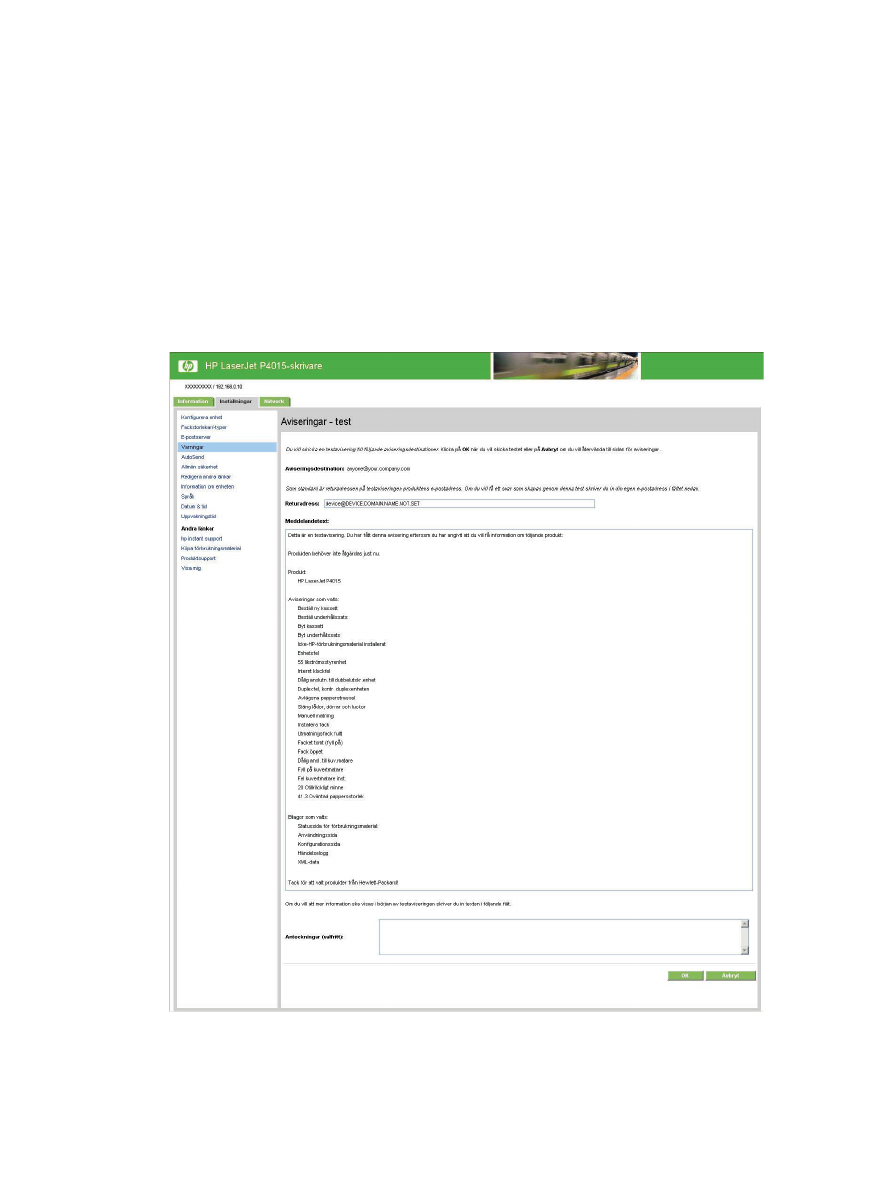Screen dimensions: 893x1188
Task: Click the 'Aviseringar - test' page heading
Action: click(x=316, y=421)
